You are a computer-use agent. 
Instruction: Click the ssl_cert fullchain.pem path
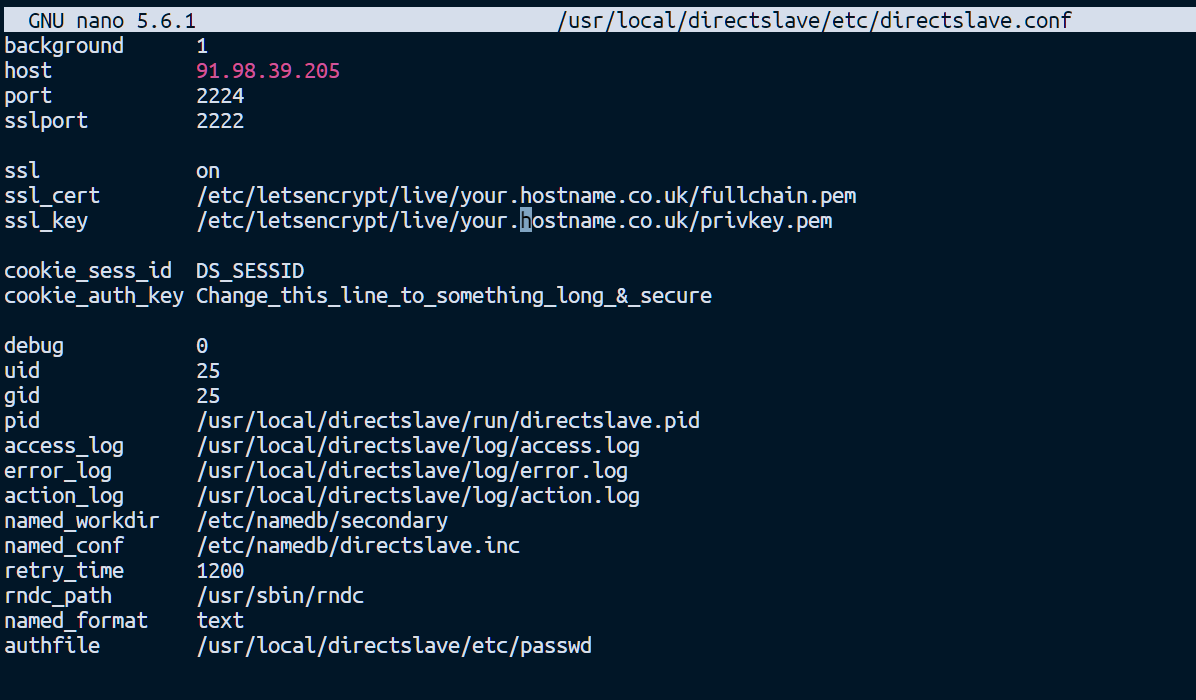(526, 196)
